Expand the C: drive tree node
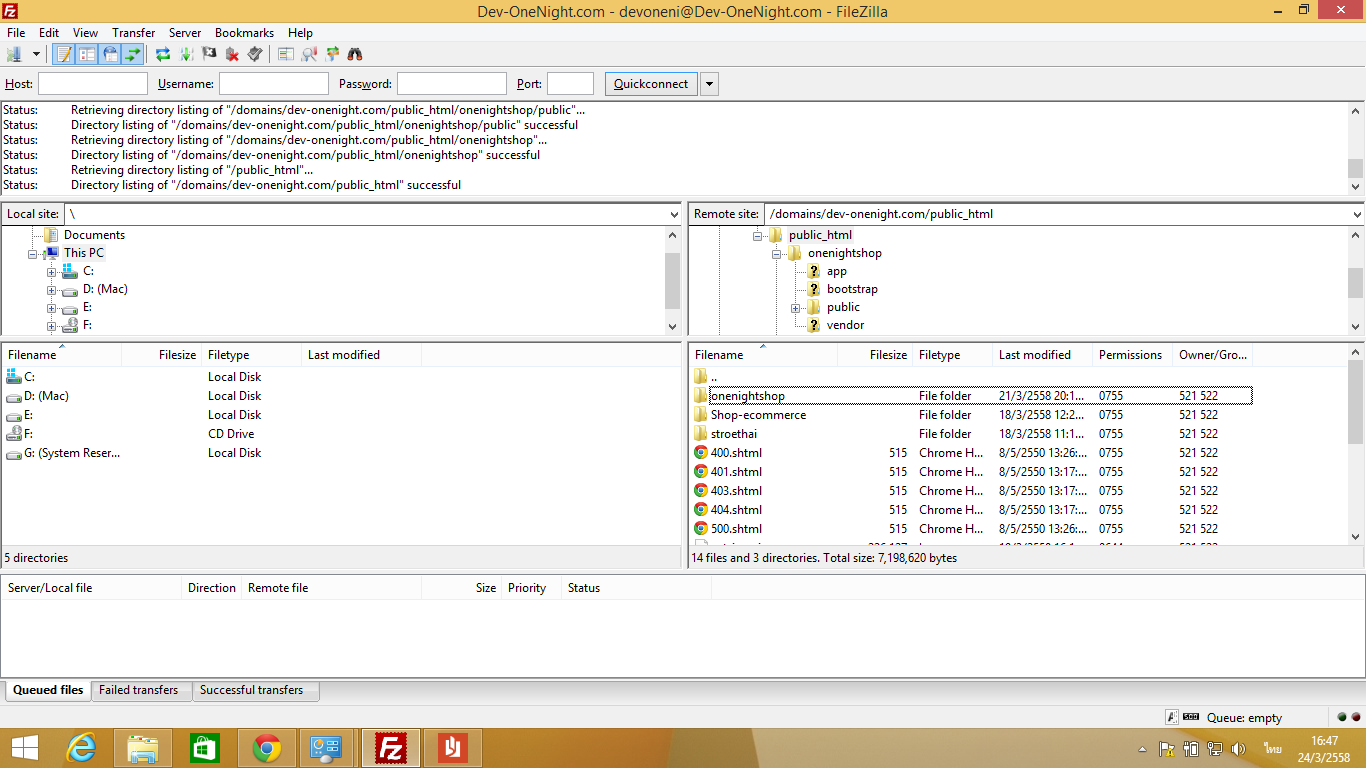Viewport: 1366px width, 768px height. [x=52, y=272]
